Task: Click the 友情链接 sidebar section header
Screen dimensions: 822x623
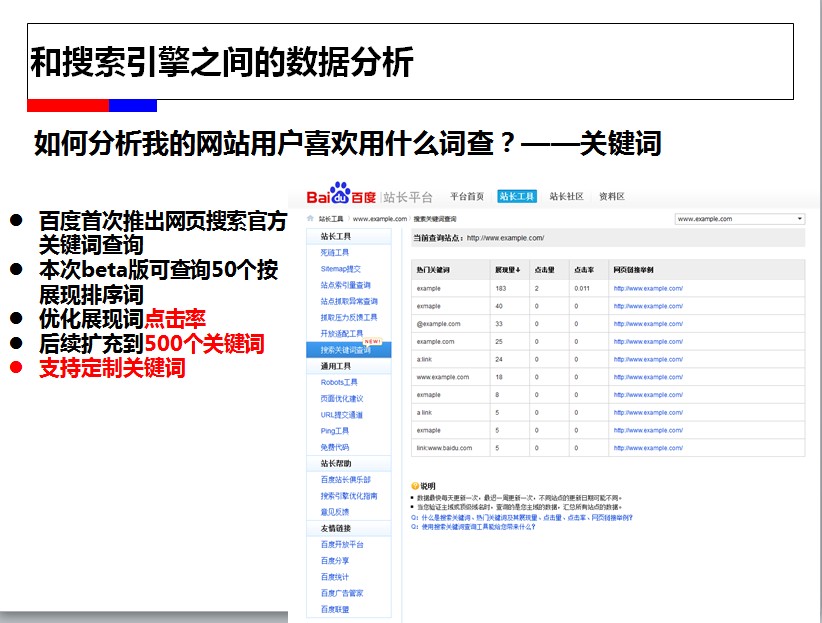Action: 349,528
